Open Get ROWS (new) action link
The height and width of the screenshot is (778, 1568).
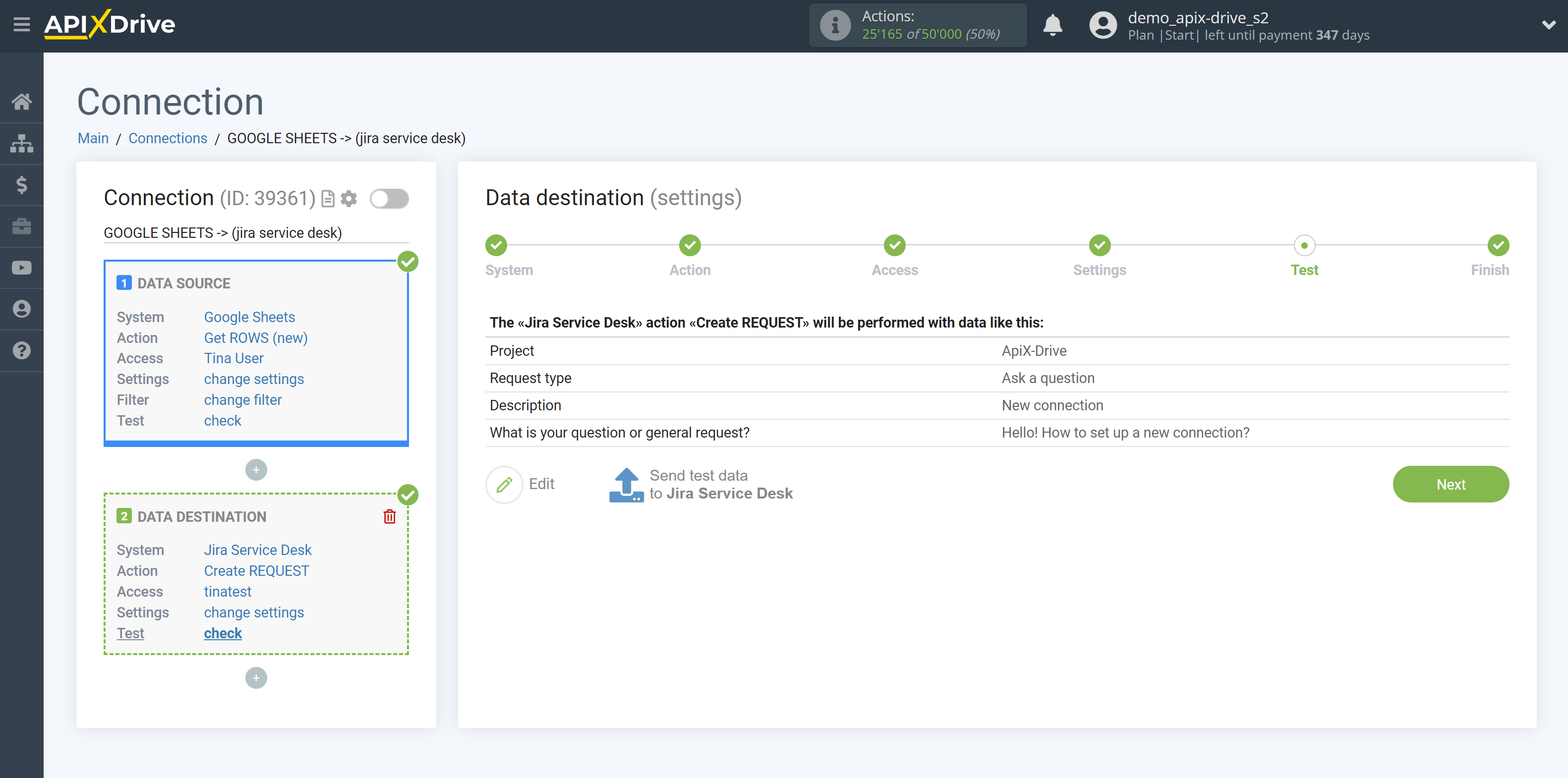(x=256, y=337)
